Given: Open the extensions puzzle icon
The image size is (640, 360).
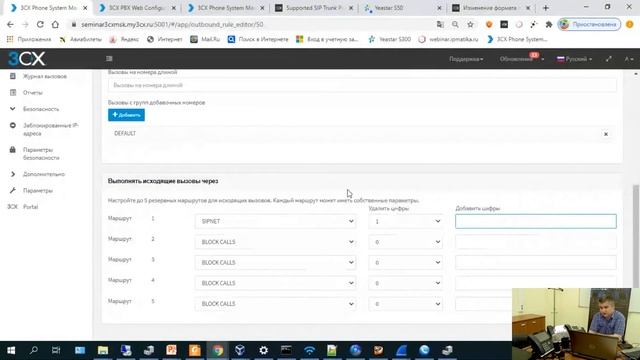Looking at the screenshot, I should click(x=549, y=24).
